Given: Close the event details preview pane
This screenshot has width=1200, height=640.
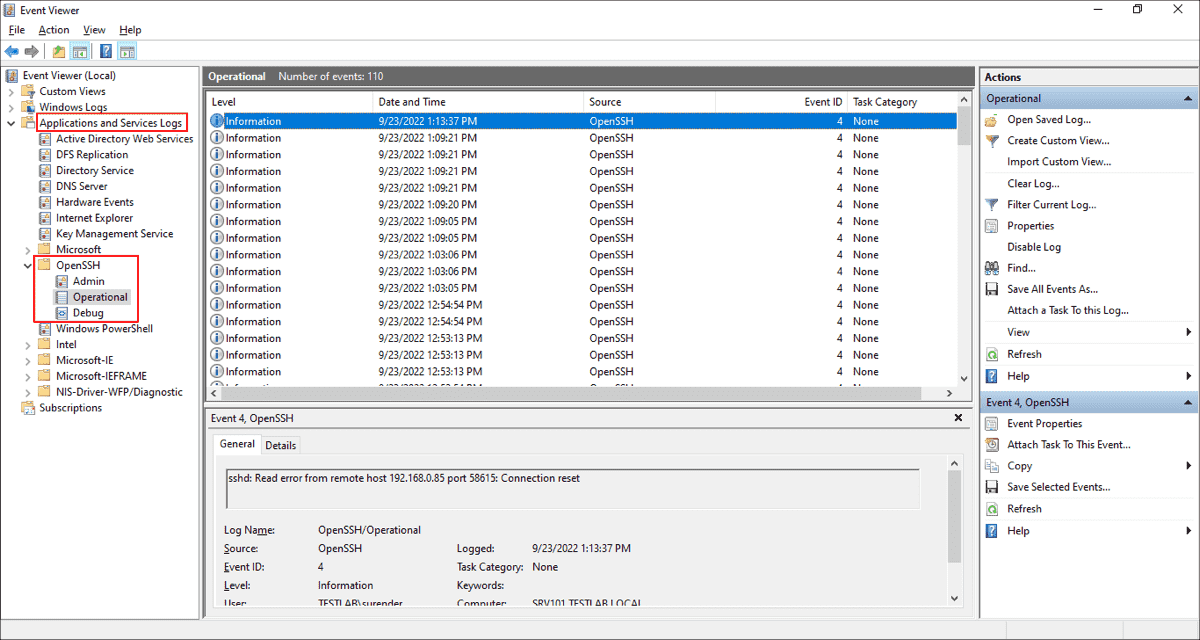Looking at the screenshot, I should coord(957,417).
